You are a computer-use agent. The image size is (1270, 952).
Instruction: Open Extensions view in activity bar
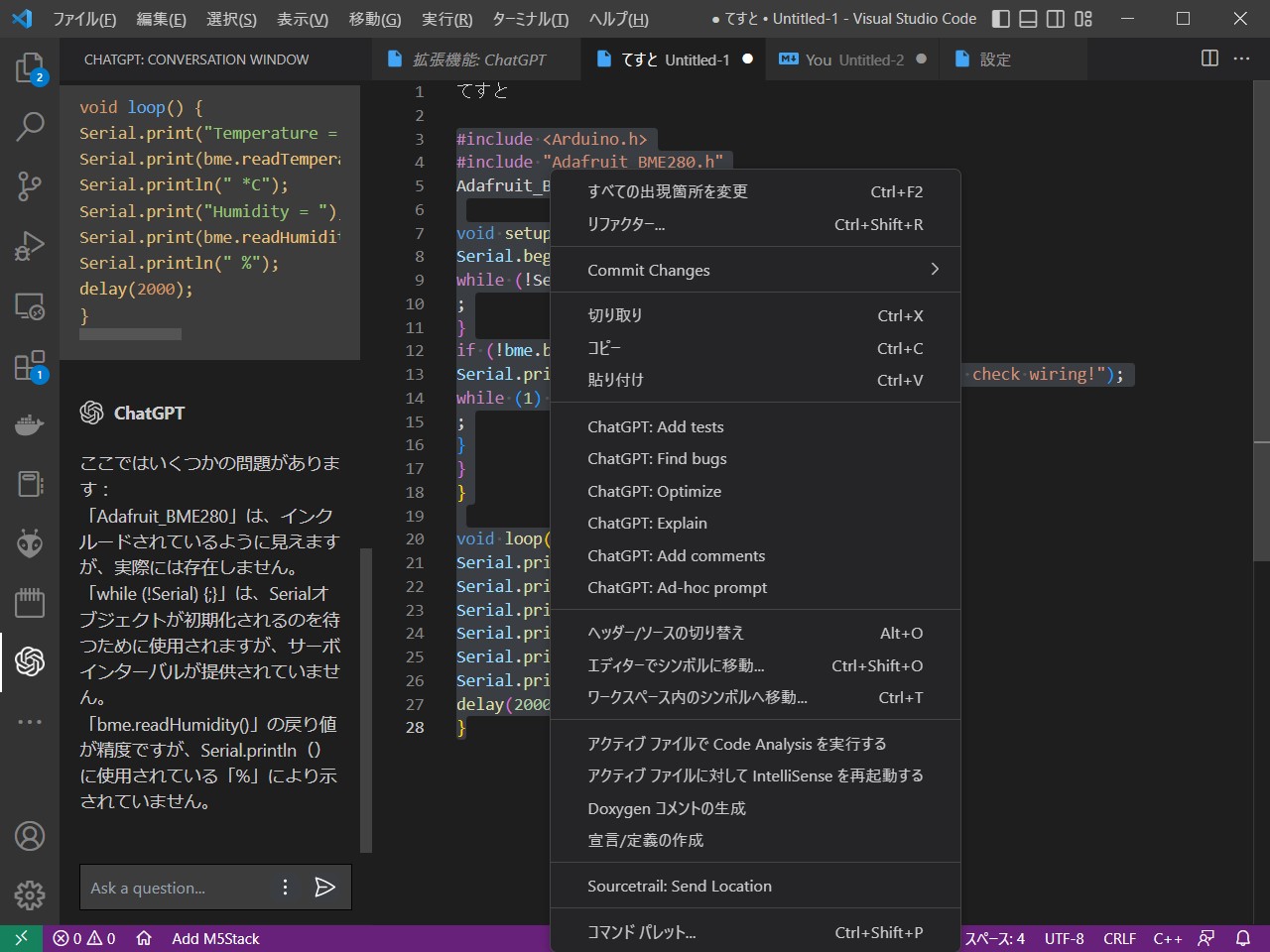coord(30,365)
